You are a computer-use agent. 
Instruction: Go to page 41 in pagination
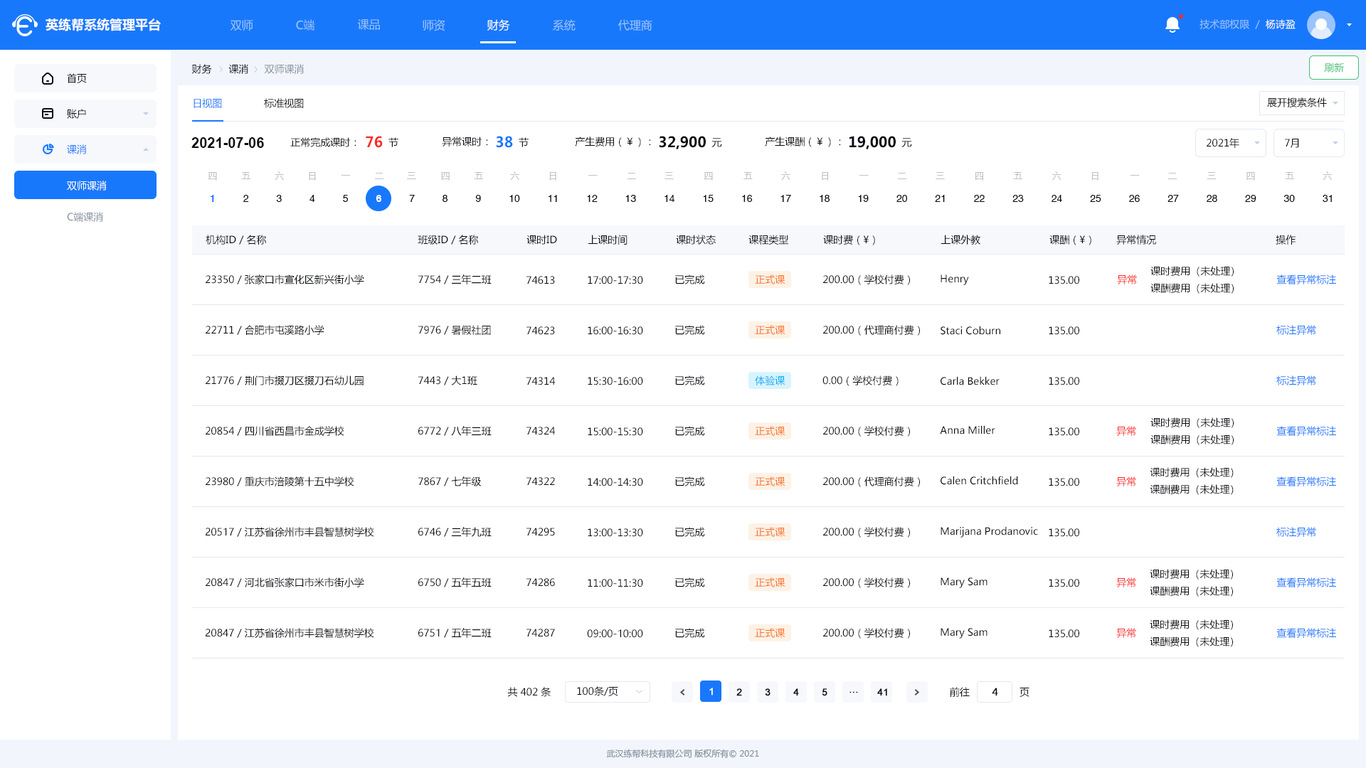[882, 692]
